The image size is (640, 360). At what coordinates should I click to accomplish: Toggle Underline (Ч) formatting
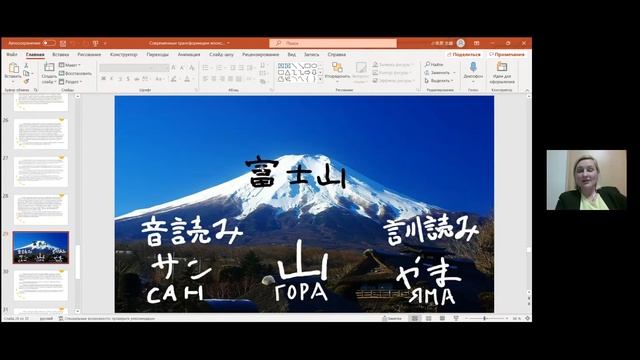pyautogui.click(x=120, y=79)
